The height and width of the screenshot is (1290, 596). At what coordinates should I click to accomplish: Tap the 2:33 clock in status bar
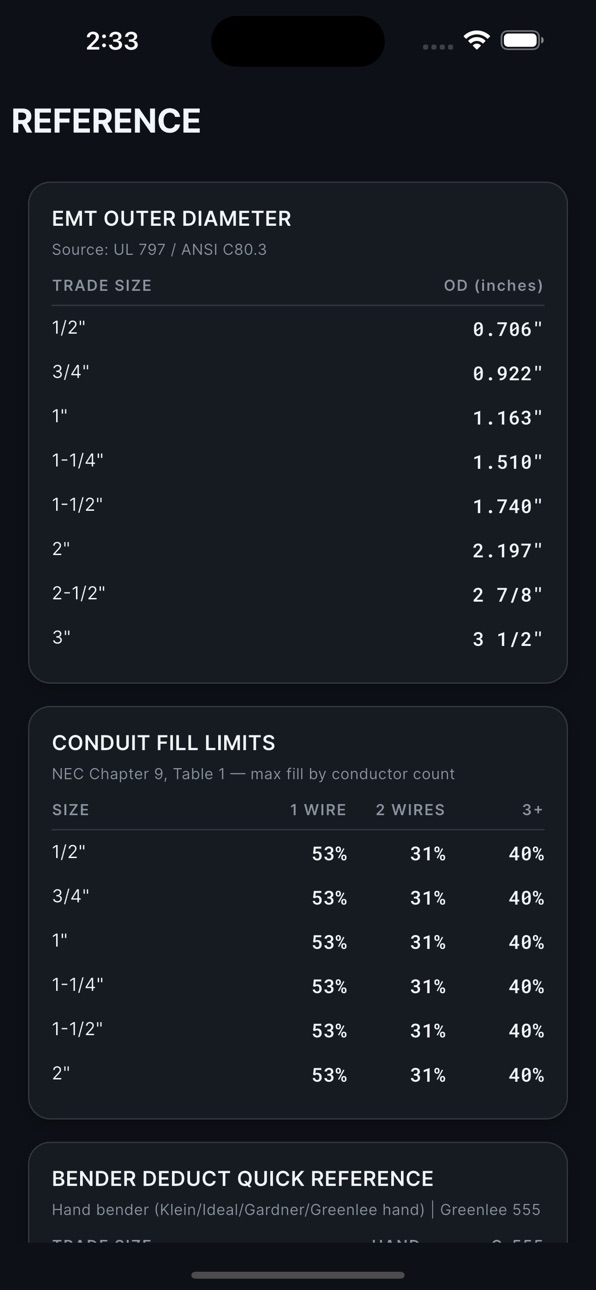pos(112,41)
